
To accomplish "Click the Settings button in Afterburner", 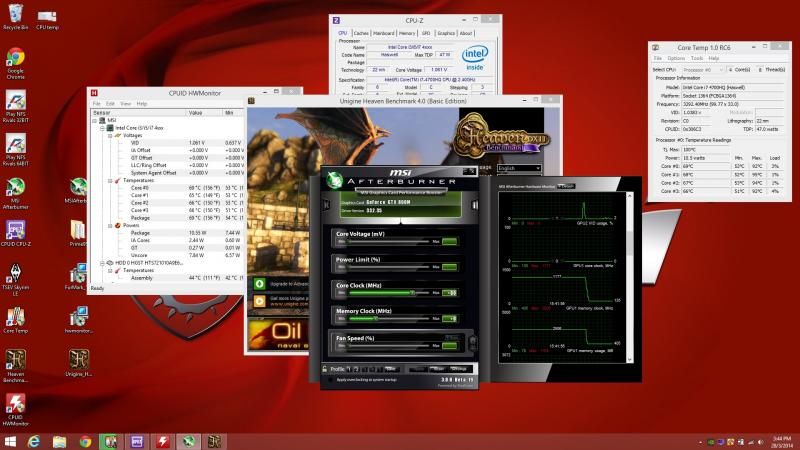I will click(x=459, y=369).
